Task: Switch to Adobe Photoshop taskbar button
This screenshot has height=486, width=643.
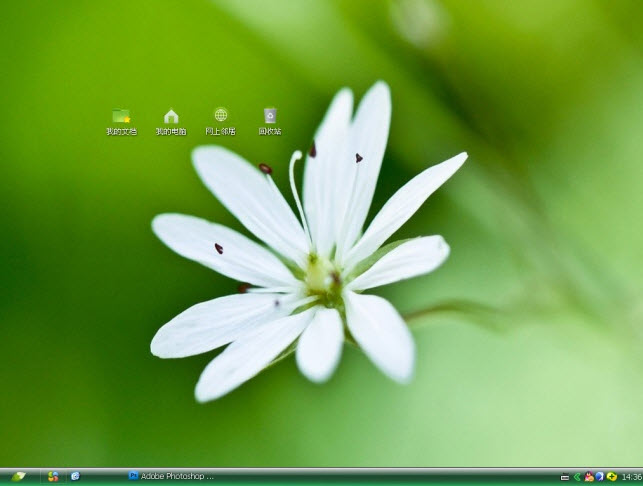Action: [171, 476]
